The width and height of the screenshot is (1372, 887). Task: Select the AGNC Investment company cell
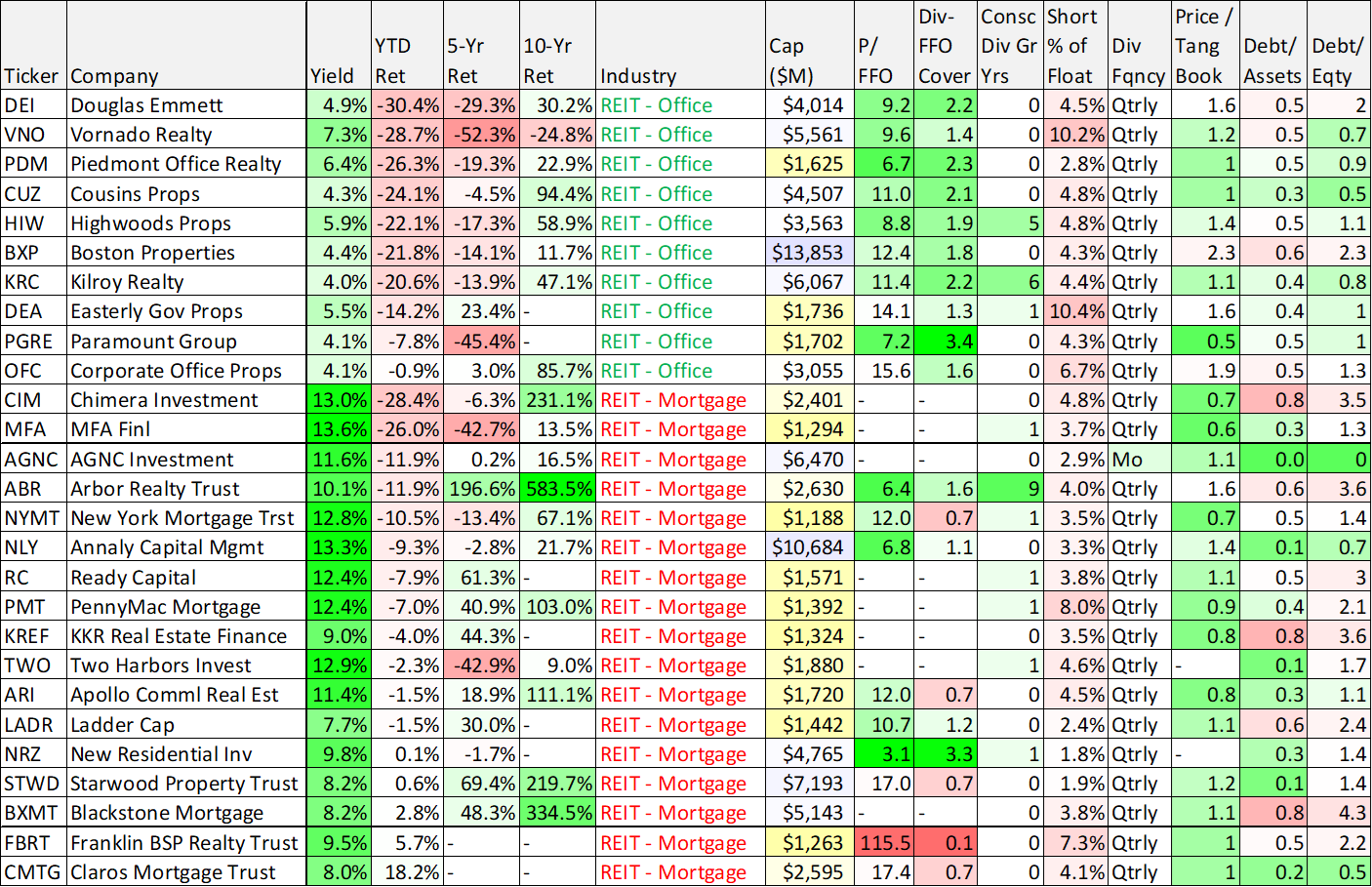[x=186, y=460]
